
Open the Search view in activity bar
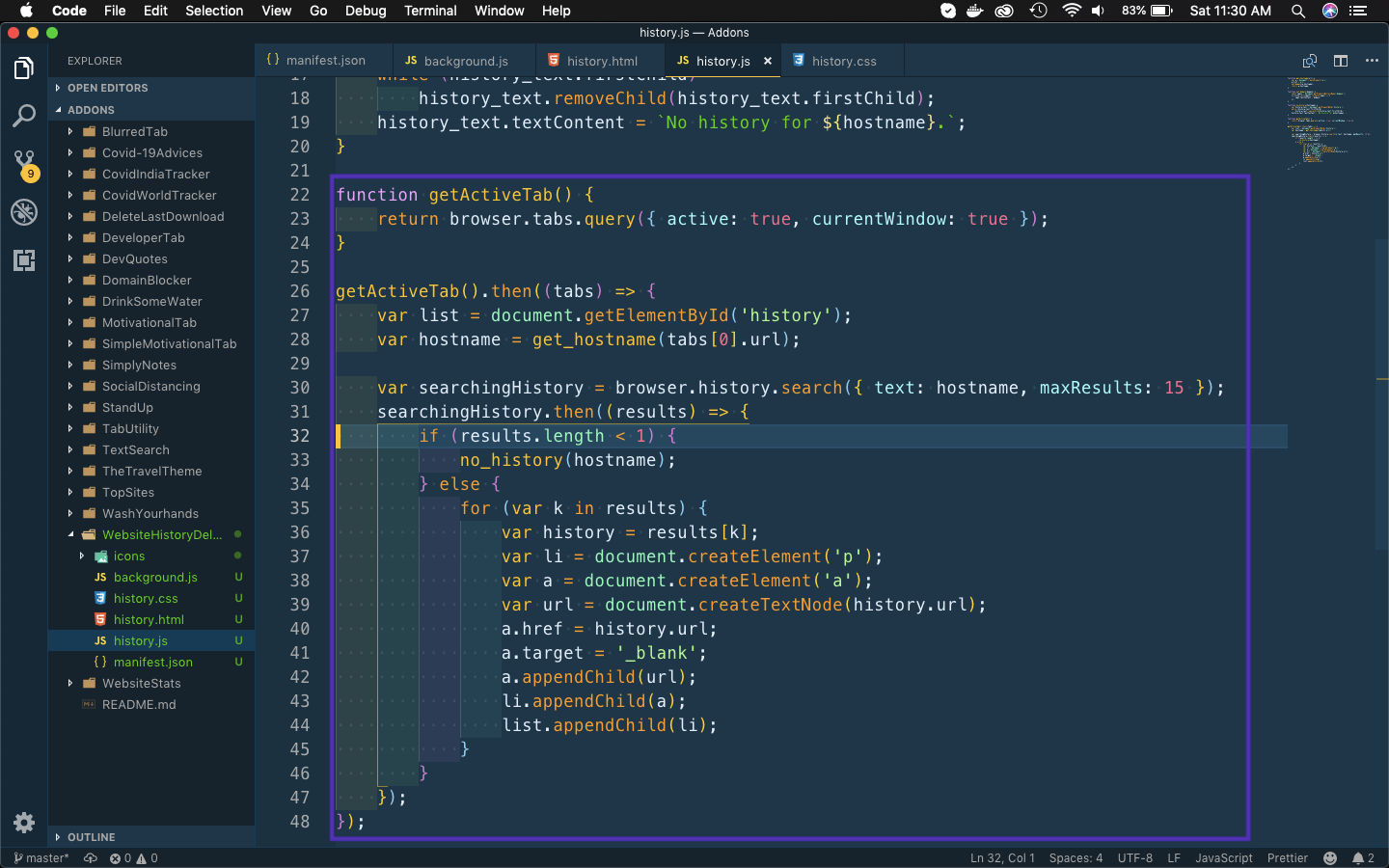click(24, 116)
